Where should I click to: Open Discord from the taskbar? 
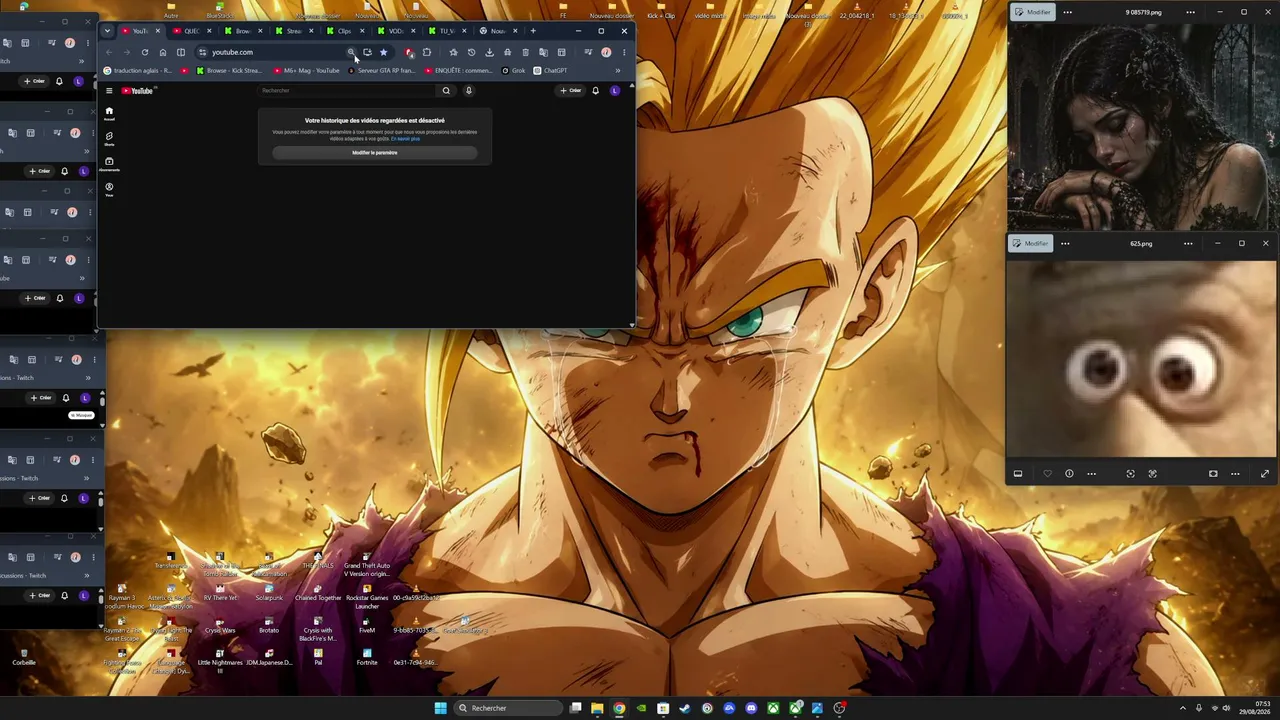(751, 708)
